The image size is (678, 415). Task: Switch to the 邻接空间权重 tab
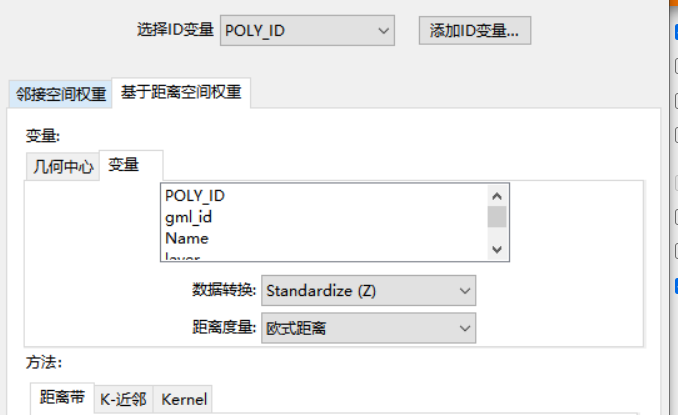coord(61,94)
